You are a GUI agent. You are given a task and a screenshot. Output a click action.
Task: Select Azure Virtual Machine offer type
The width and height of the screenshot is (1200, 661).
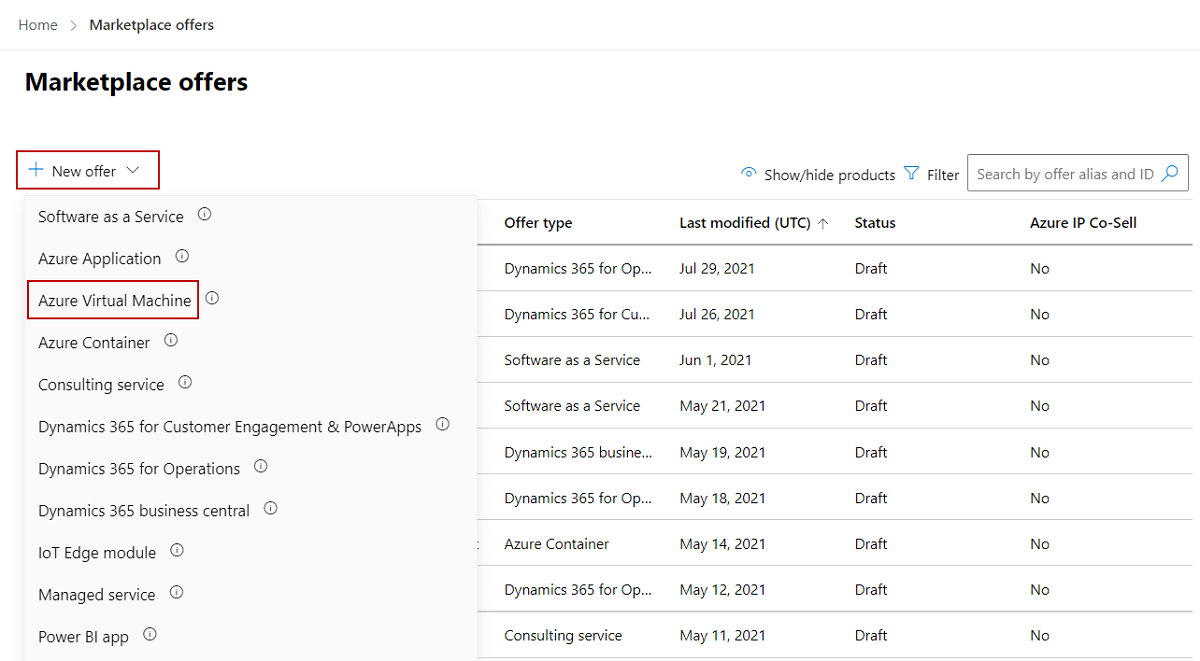coord(114,300)
